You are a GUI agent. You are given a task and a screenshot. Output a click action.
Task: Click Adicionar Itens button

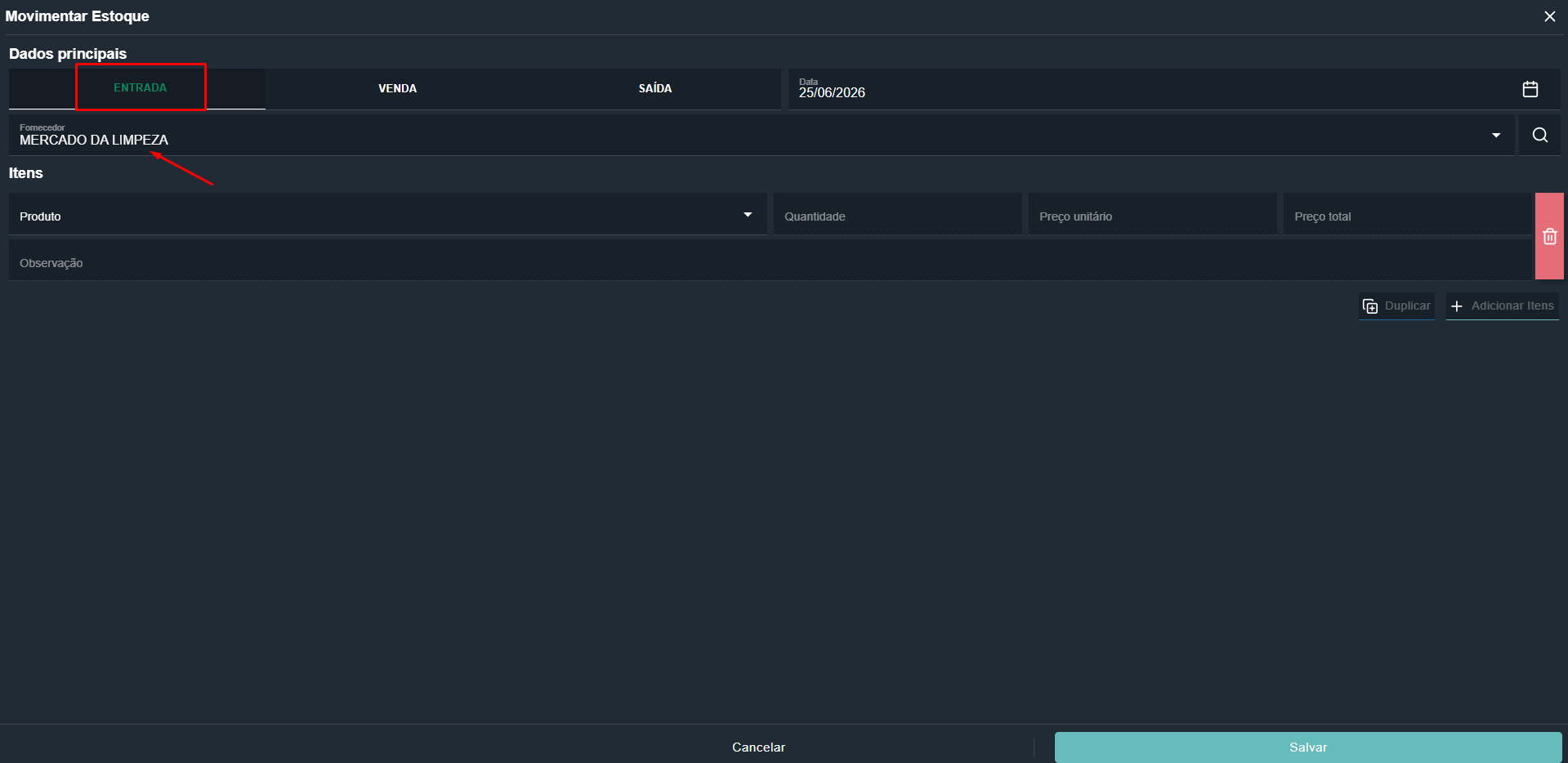point(1503,306)
